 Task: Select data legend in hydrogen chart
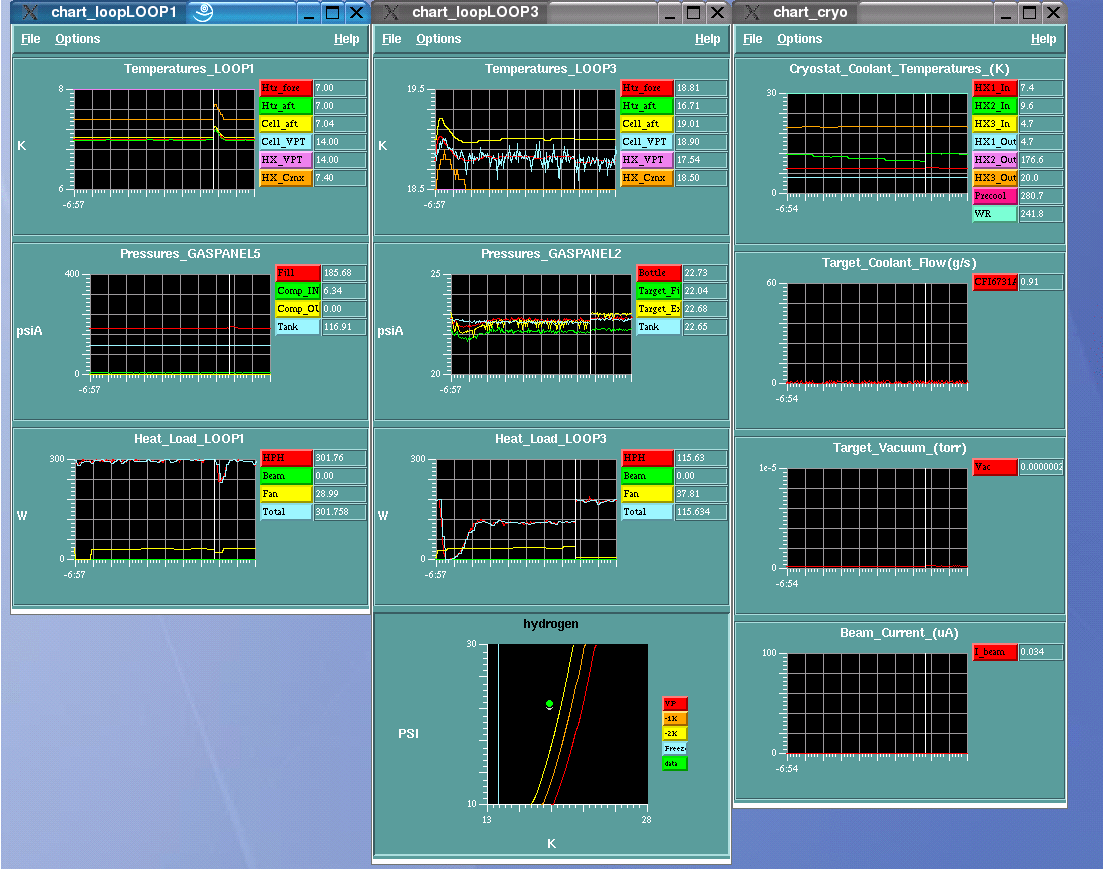coord(675,763)
